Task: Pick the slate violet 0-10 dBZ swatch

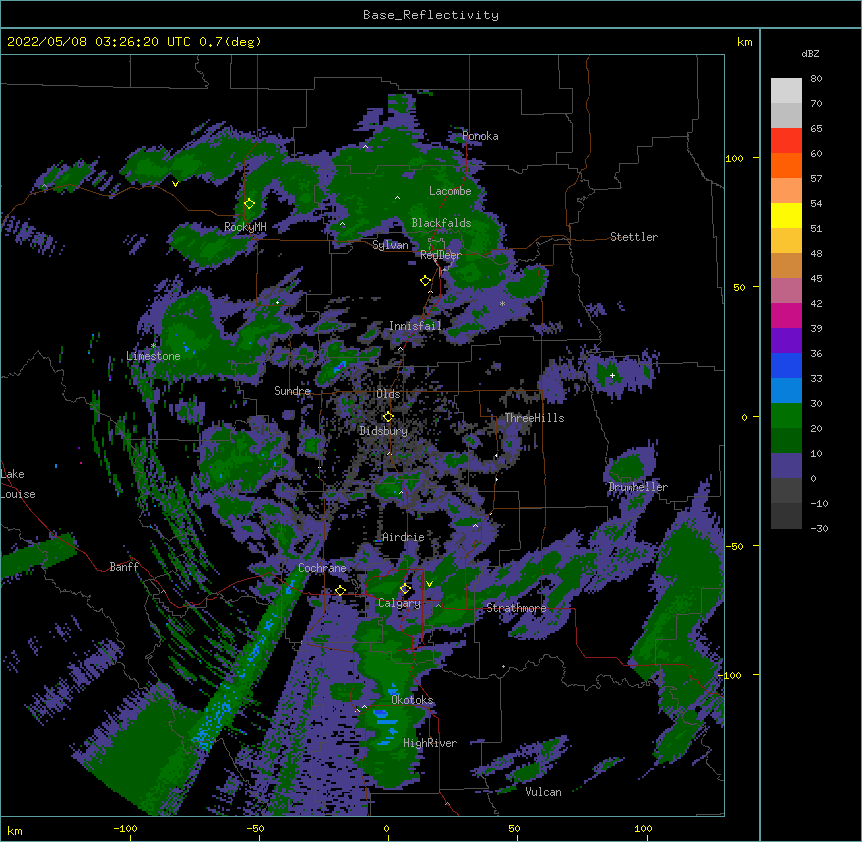Action: click(x=786, y=466)
